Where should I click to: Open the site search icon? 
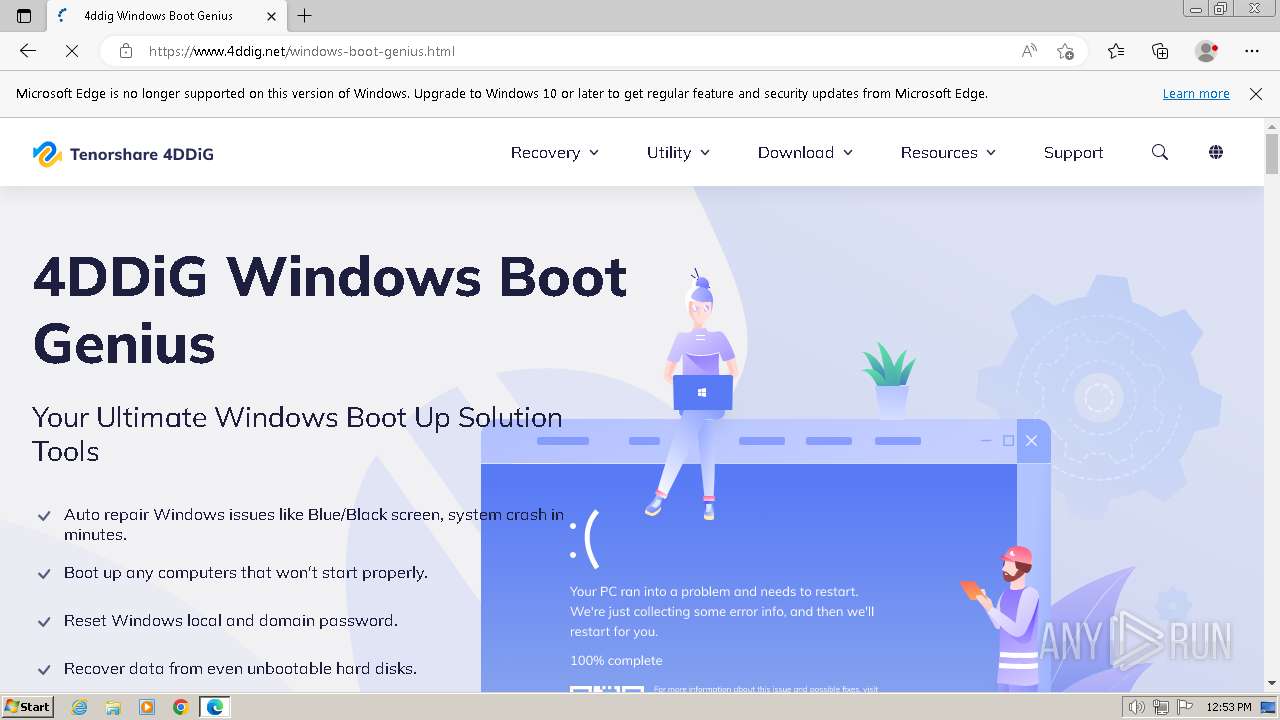(x=1160, y=152)
